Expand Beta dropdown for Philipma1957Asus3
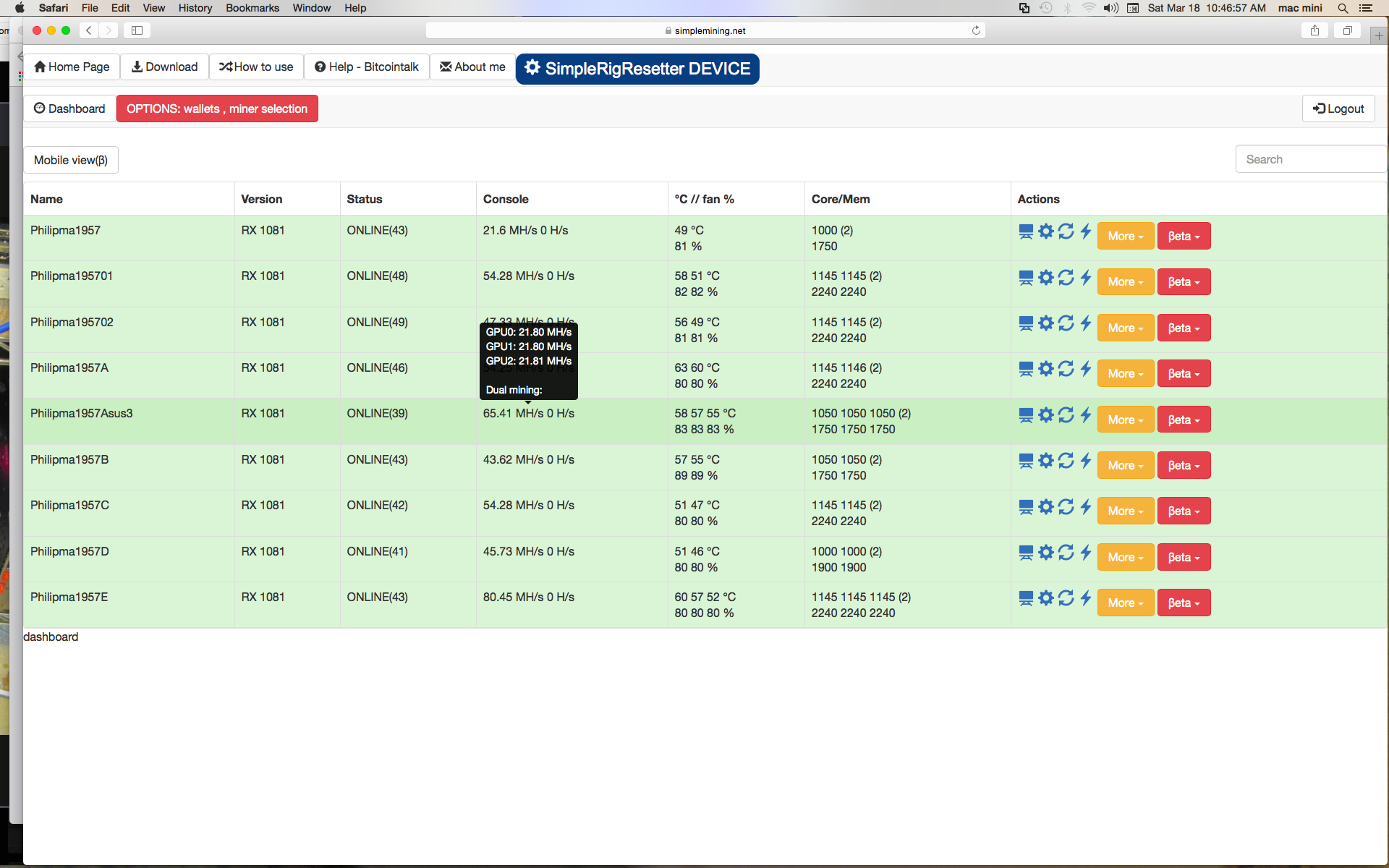The height and width of the screenshot is (868, 1389). click(x=1184, y=420)
